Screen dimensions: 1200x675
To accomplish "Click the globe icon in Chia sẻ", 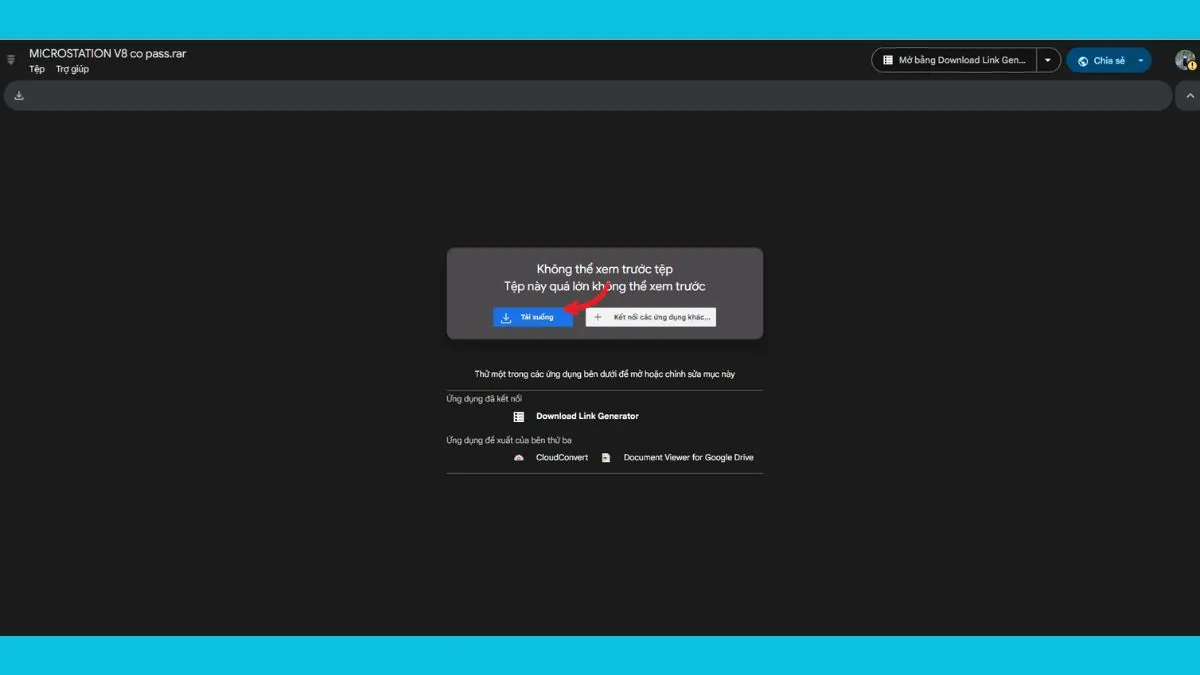I will pyautogui.click(x=1083, y=61).
